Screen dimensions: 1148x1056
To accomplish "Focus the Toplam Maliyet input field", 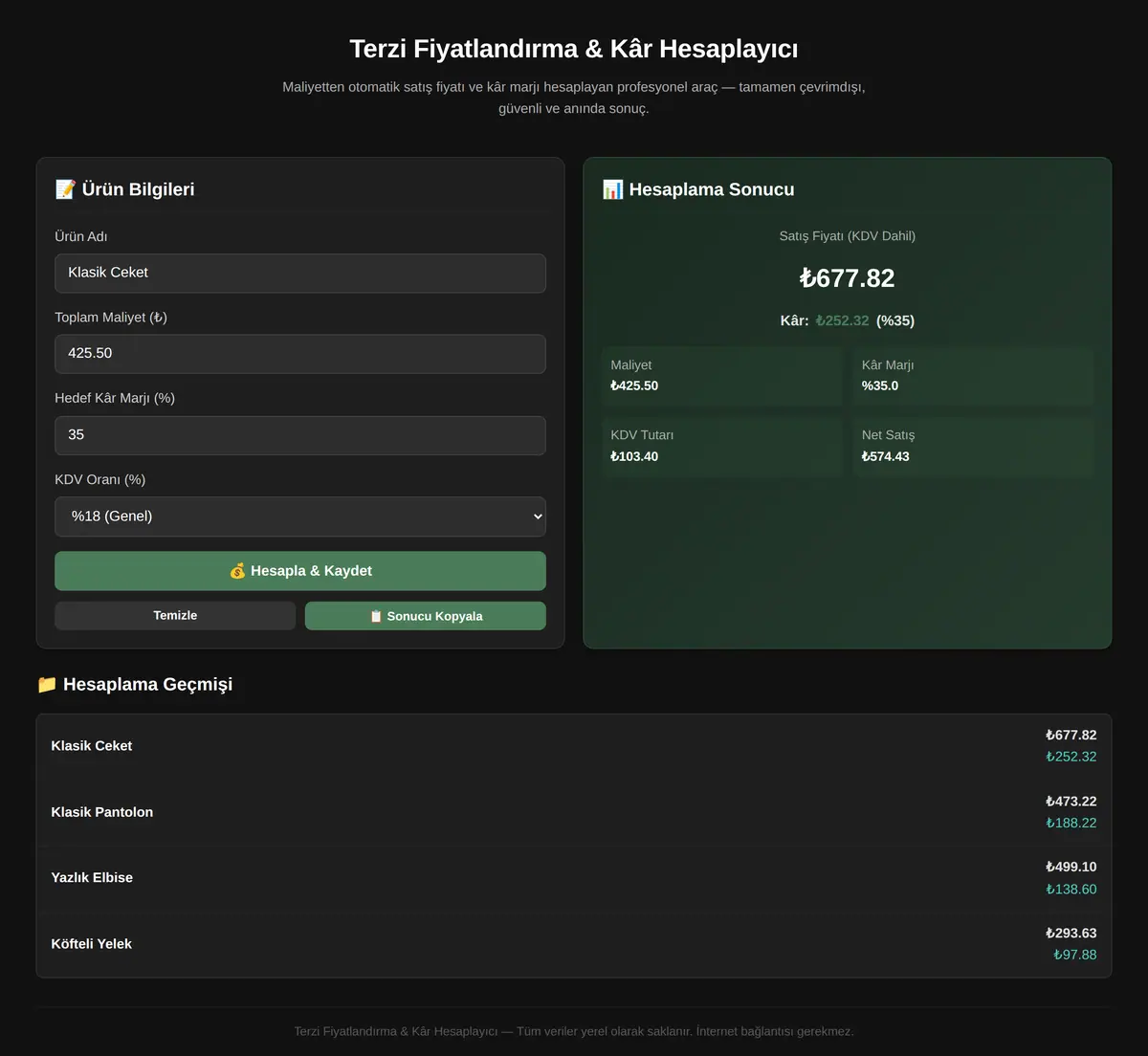I will point(300,354).
